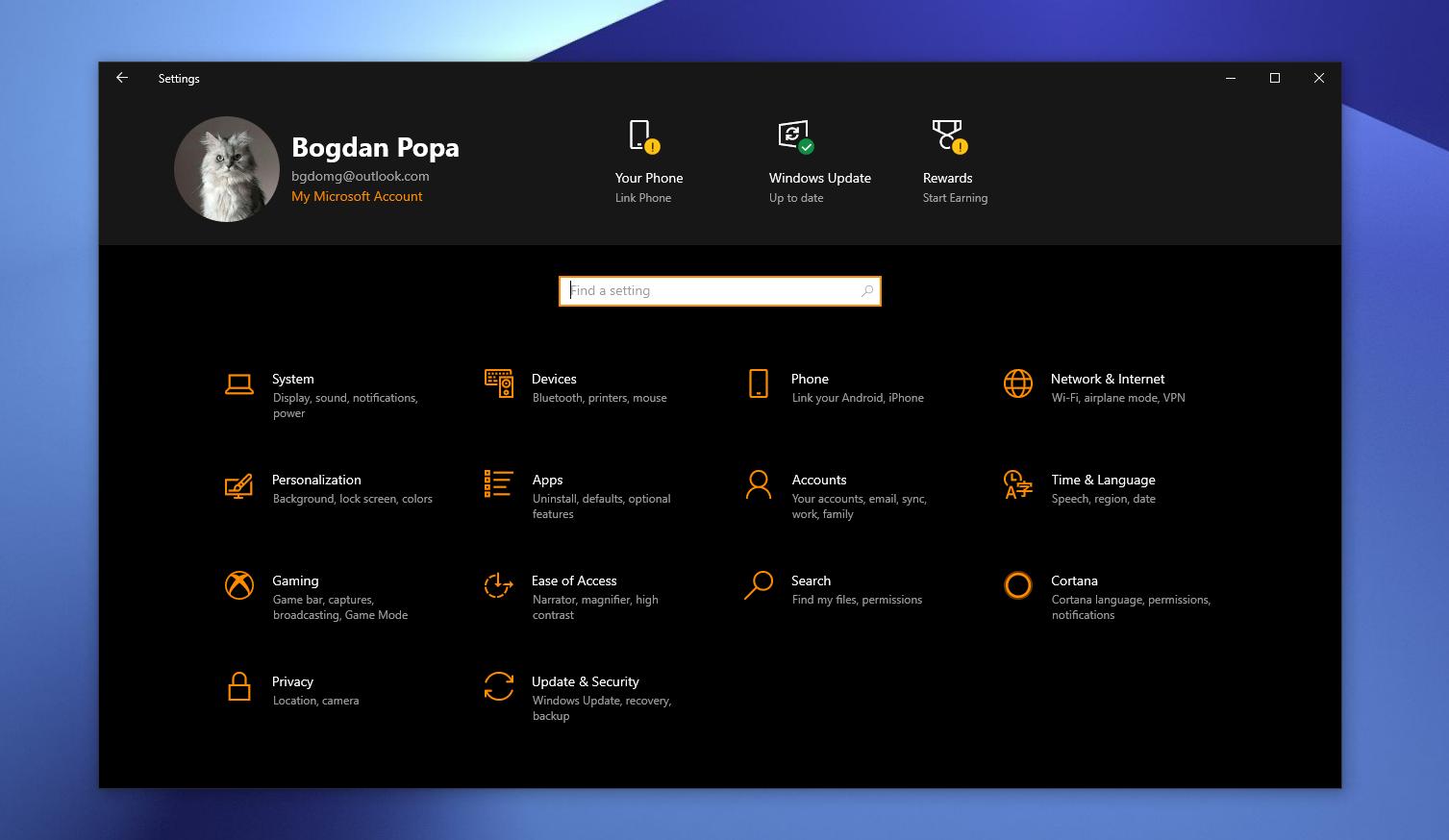Open the Time & Language icon
The width and height of the screenshot is (1449, 840).
(1018, 484)
